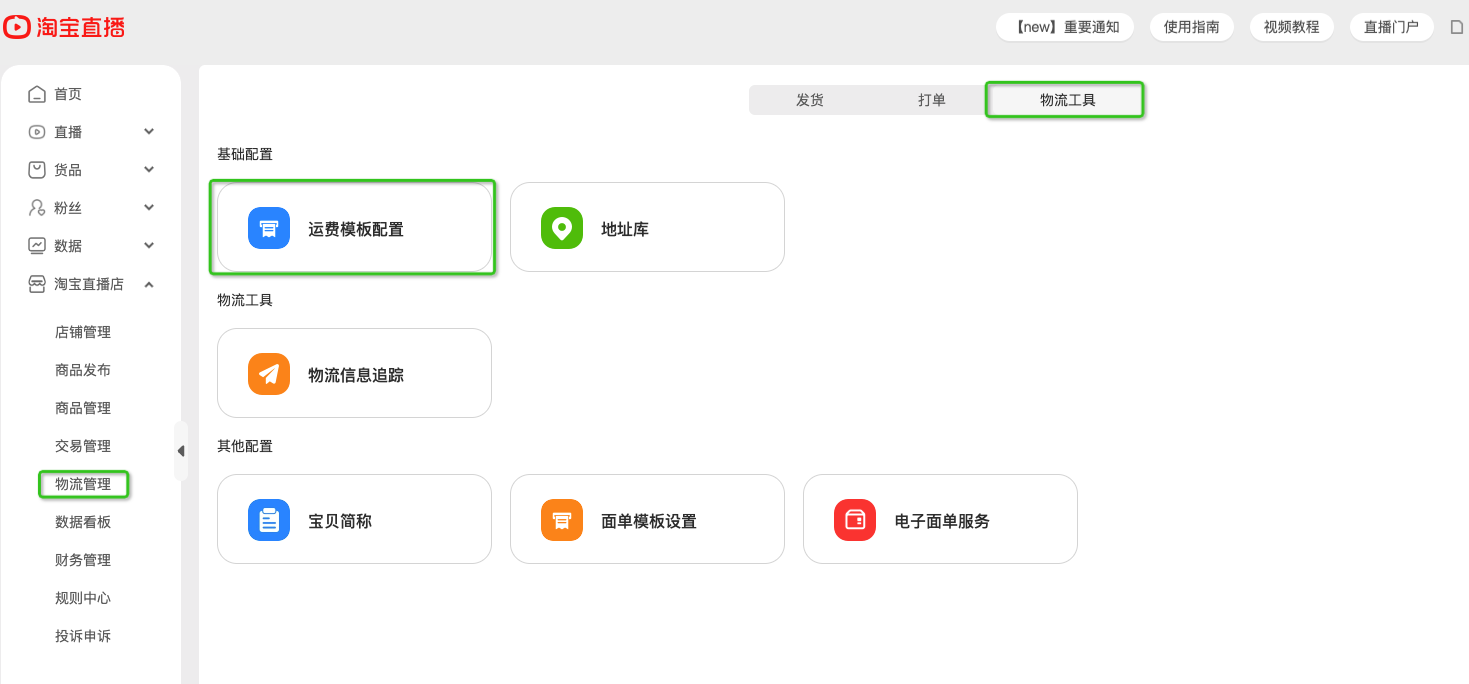Open 商品发布 in the sidebar
1469x684 pixels.
[x=83, y=370]
